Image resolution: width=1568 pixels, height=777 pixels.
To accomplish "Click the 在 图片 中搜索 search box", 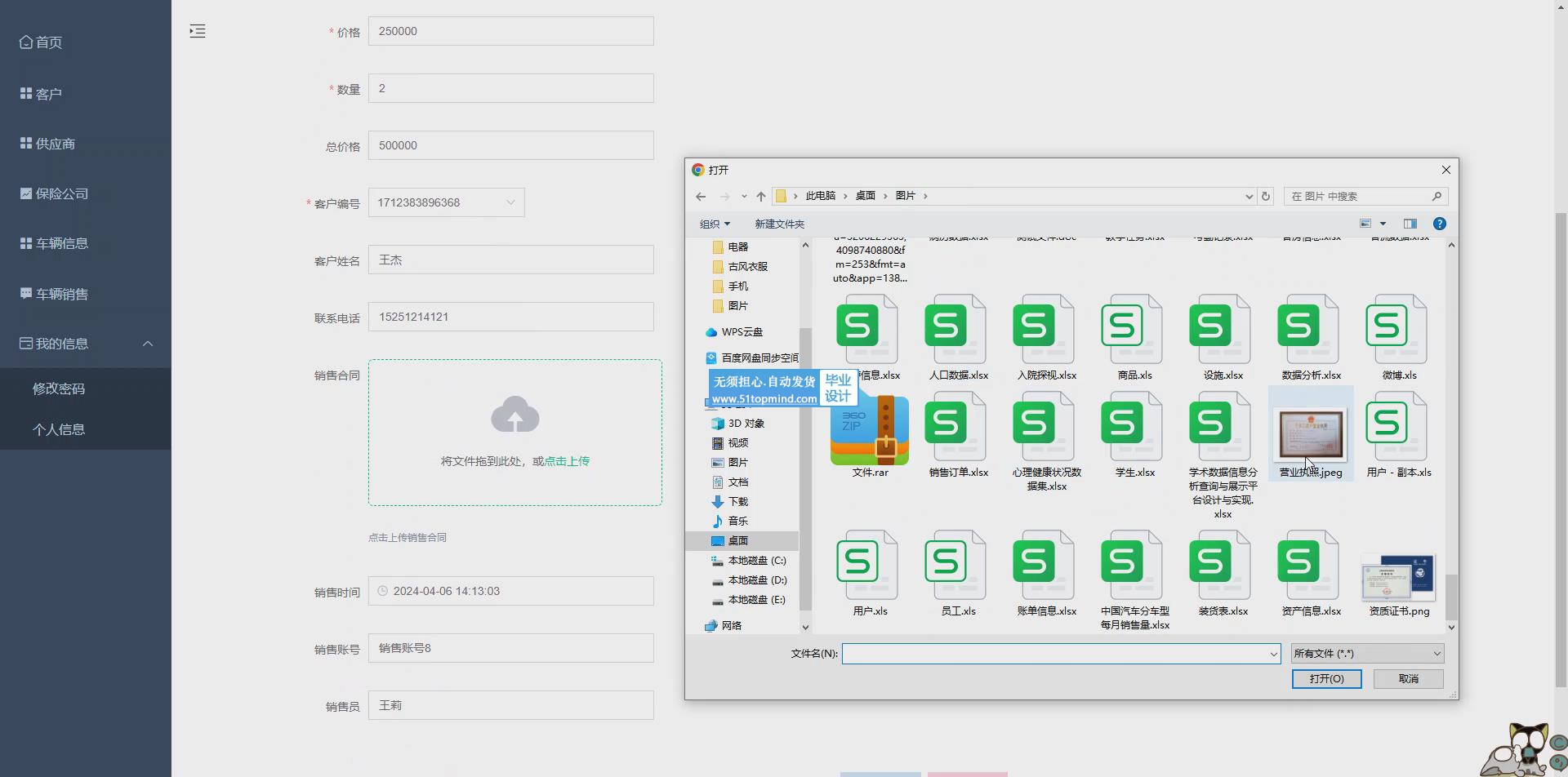I will [1365, 197].
